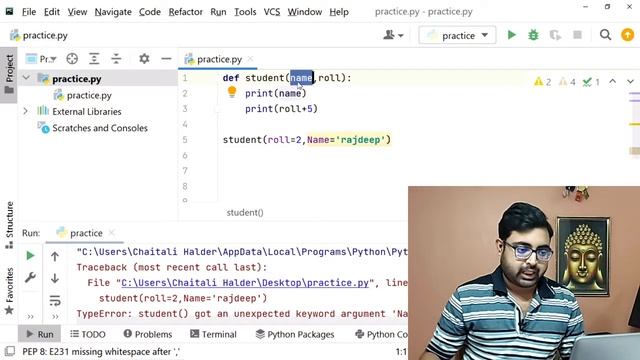Open Python Packages tool window
Viewport: 640px width, 360px height.
[295, 334]
